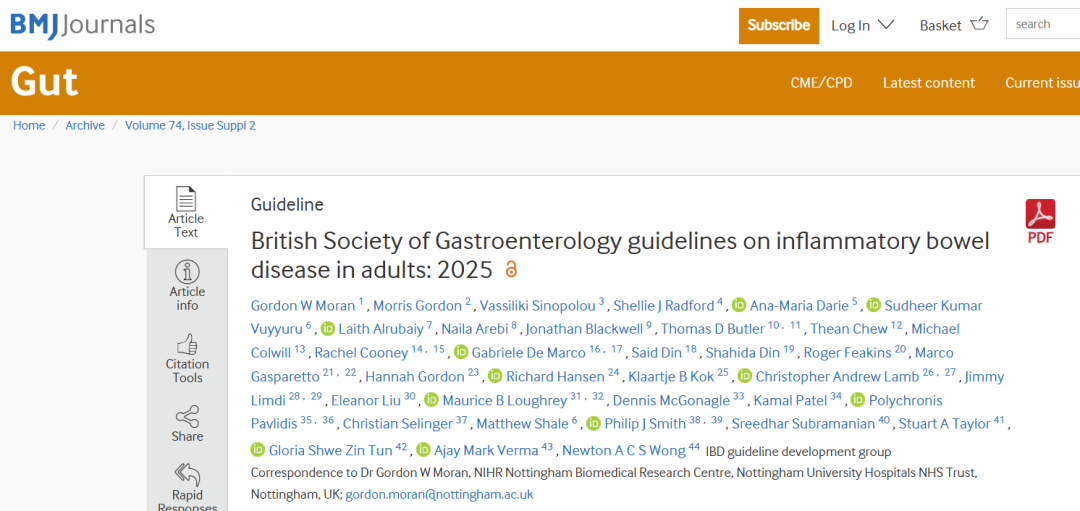This screenshot has width=1080, height=511.
Task: Click the Archive breadcrumb link
Action: pyautogui.click(x=85, y=125)
